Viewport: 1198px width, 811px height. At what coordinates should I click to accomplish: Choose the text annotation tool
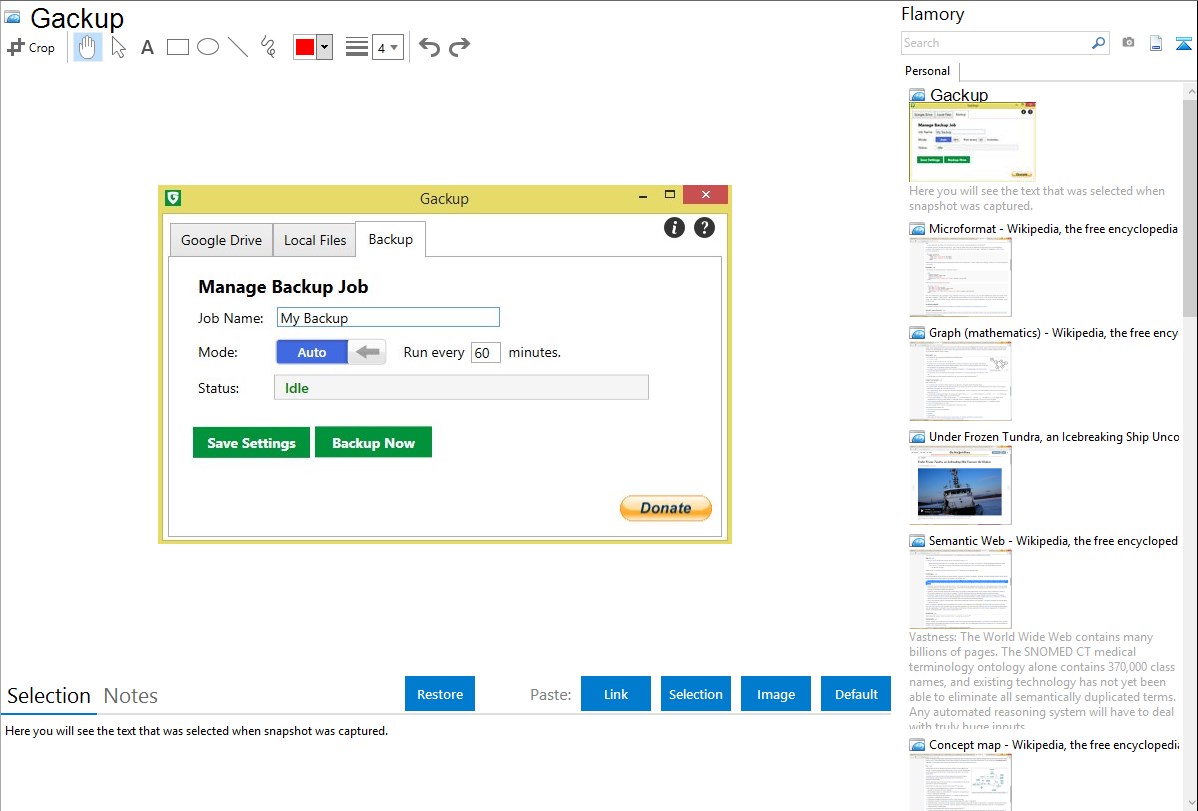(147, 47)
